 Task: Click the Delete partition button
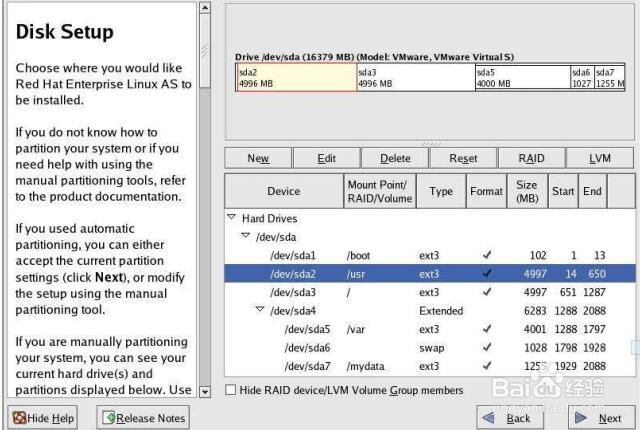pos(395,158)
